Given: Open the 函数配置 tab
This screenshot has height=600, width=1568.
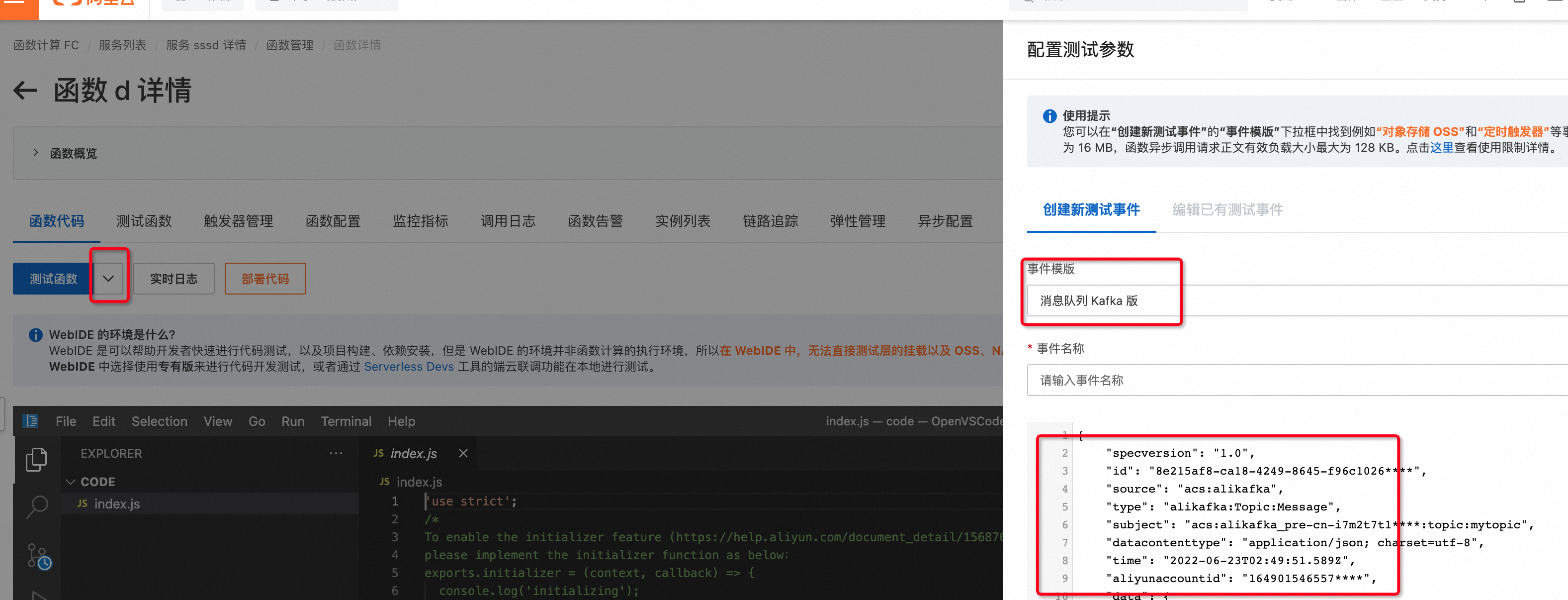Looking at the screenshot, I should click(333, 221).
